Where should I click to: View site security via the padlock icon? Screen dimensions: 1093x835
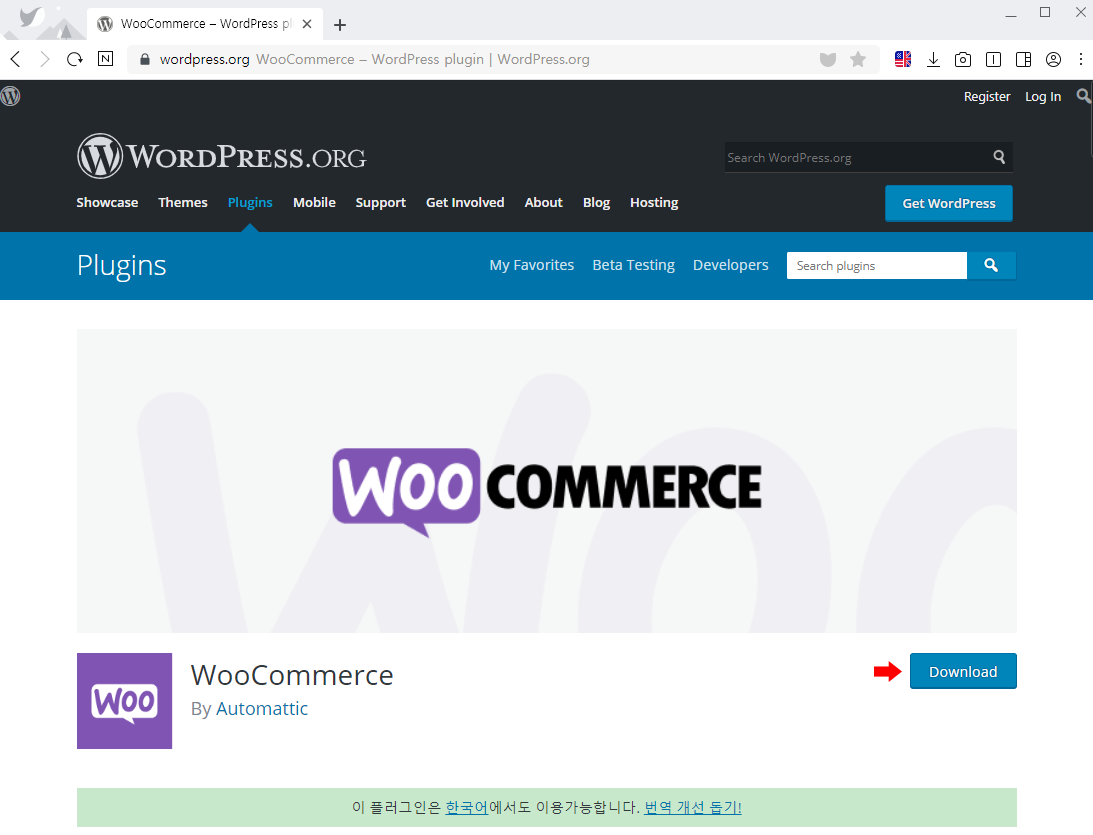click(145, 59)
